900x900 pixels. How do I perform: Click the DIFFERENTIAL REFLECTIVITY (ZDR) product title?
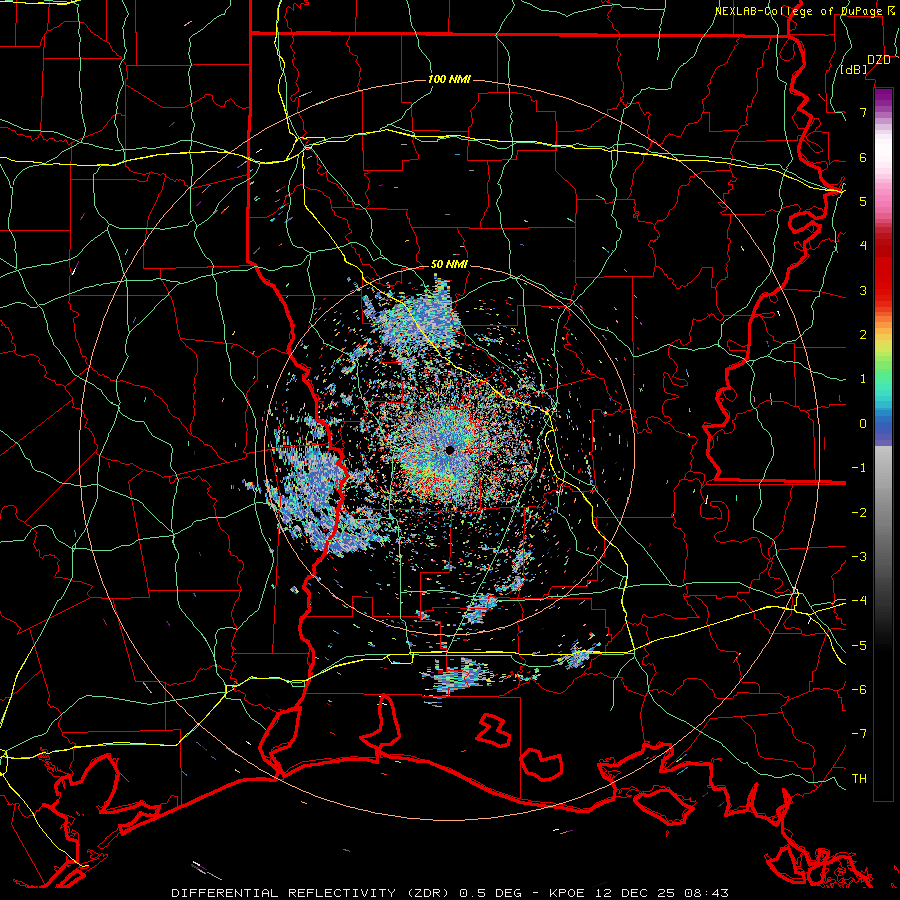coord(312,893)
